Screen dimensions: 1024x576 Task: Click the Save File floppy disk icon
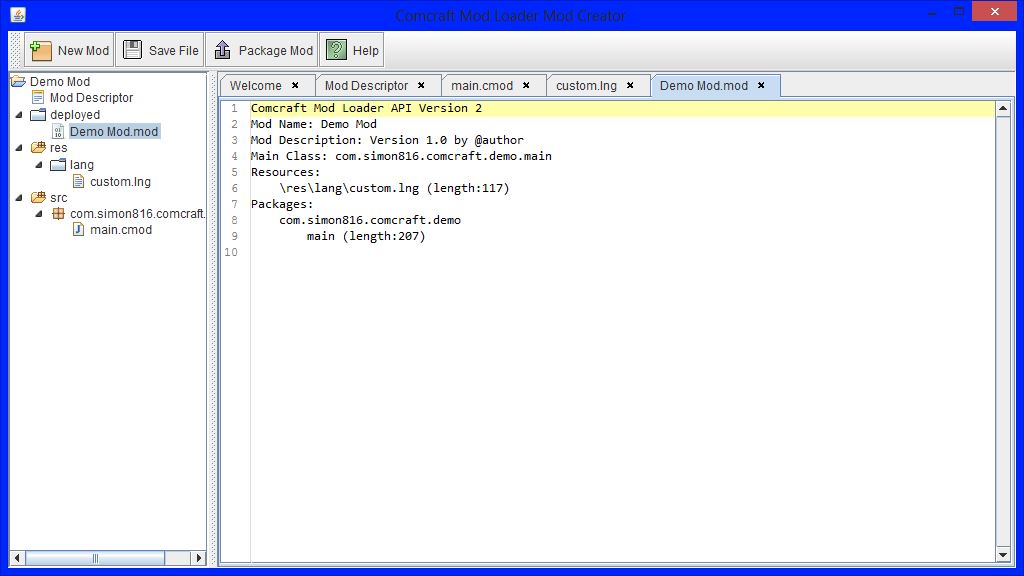pyautogui.click(x=131, y=49)
